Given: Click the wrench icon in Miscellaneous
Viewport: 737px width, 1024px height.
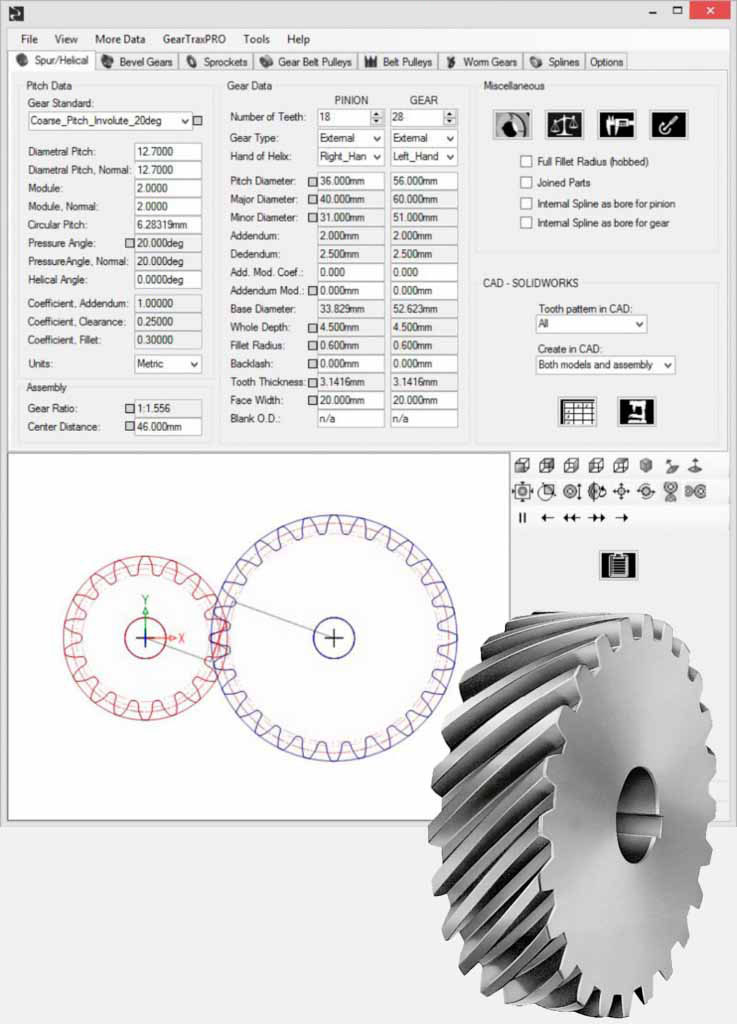Looking at the screenshot, I should (668, 124).
